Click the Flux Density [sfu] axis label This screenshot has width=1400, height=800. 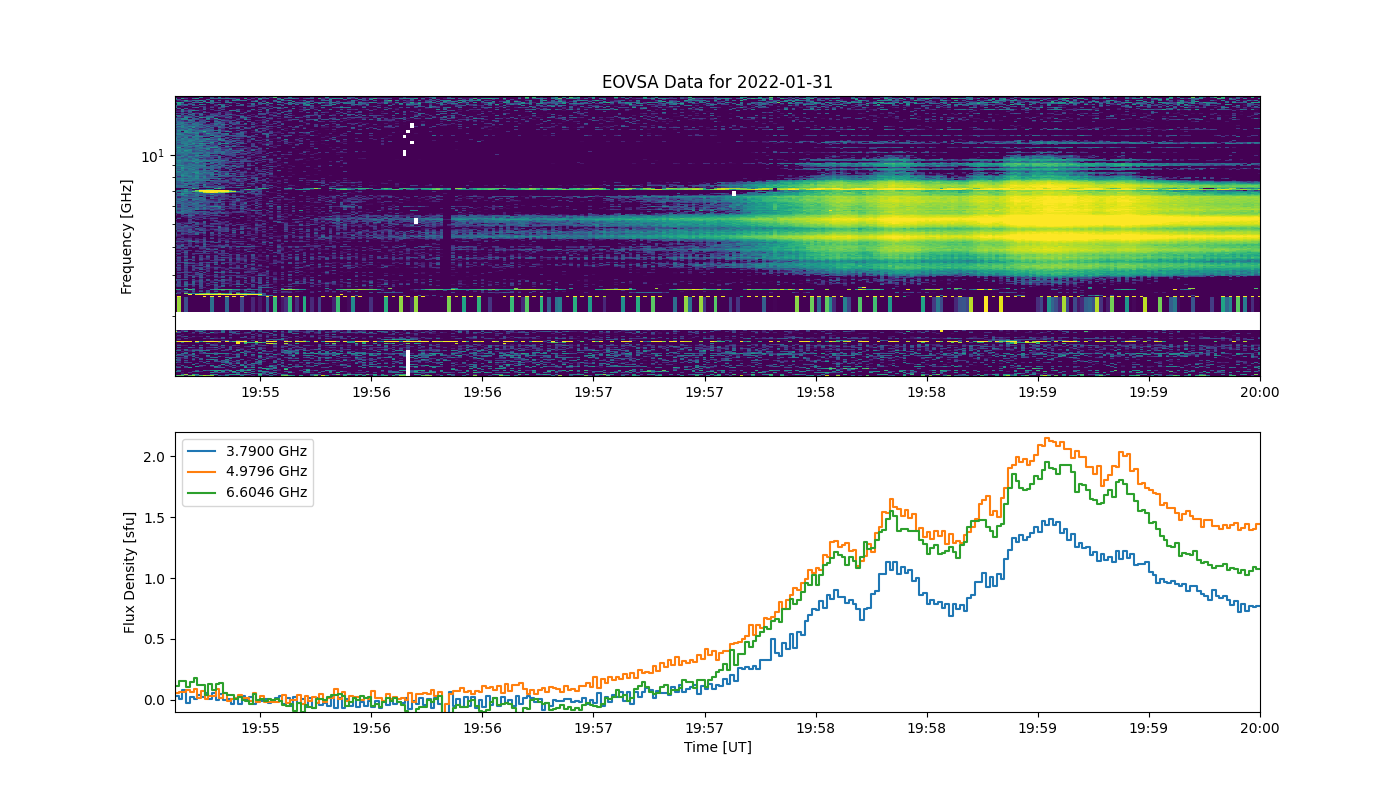coord(130,572)
